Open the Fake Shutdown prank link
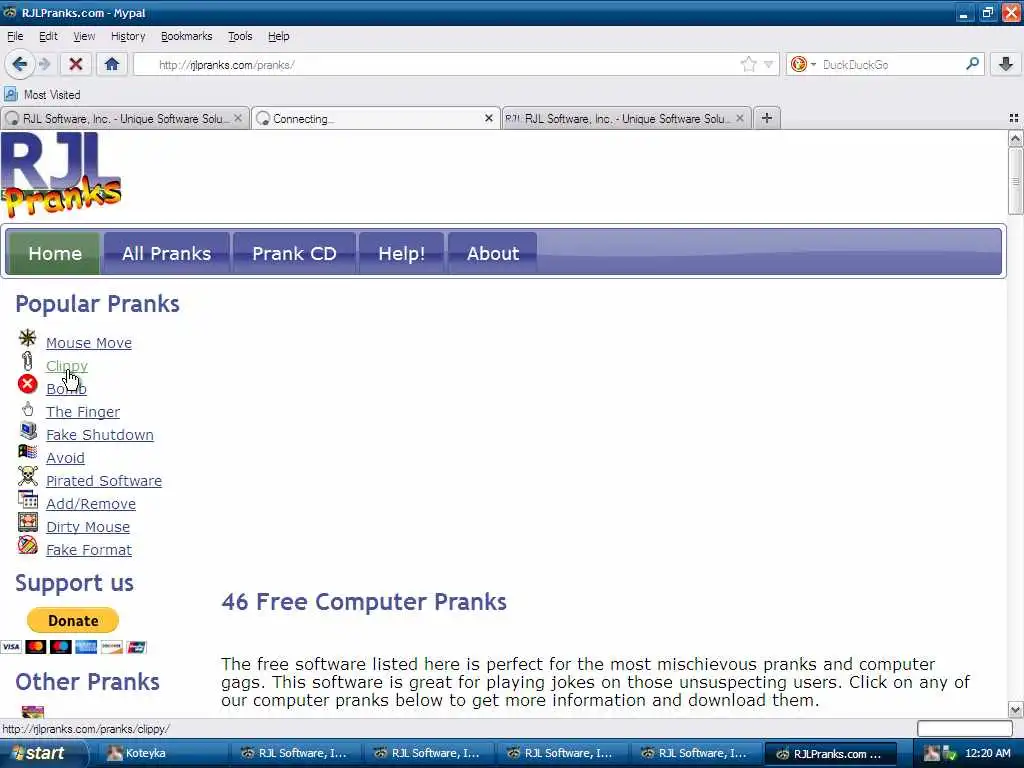The image size is (1024, 768). tap(100, 434)
